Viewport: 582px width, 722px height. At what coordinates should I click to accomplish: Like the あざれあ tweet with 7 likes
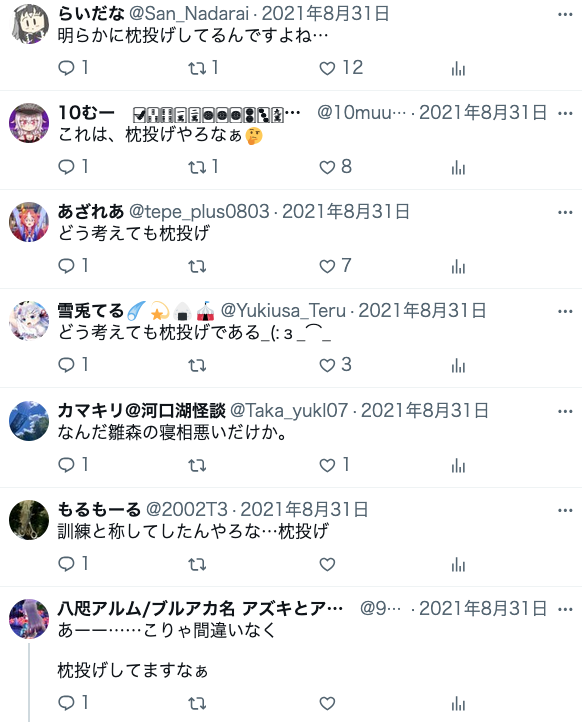pyautogui.click(x=335, y=266)
